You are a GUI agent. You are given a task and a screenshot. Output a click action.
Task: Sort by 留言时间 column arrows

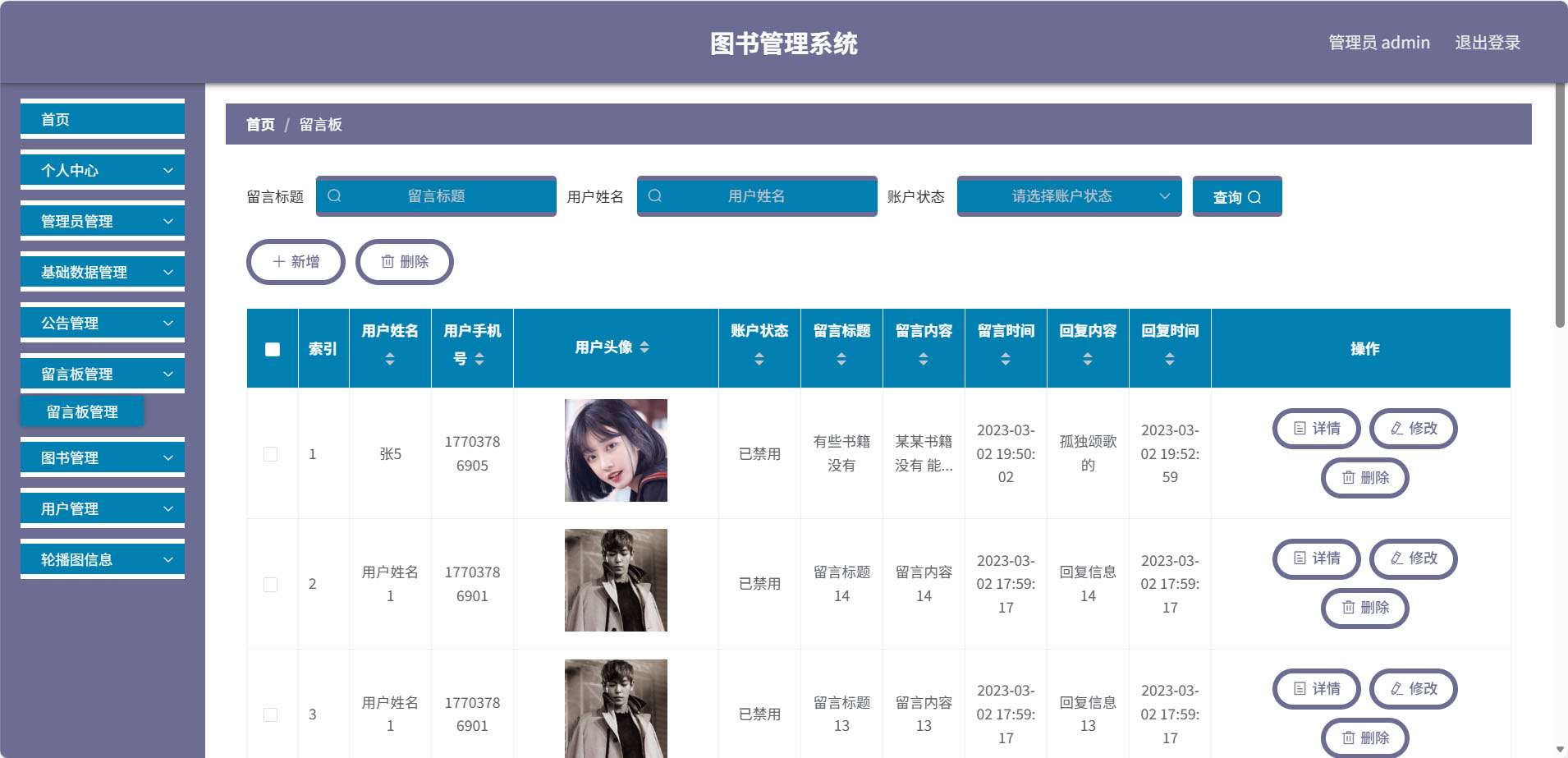[x=1006, y=359]
